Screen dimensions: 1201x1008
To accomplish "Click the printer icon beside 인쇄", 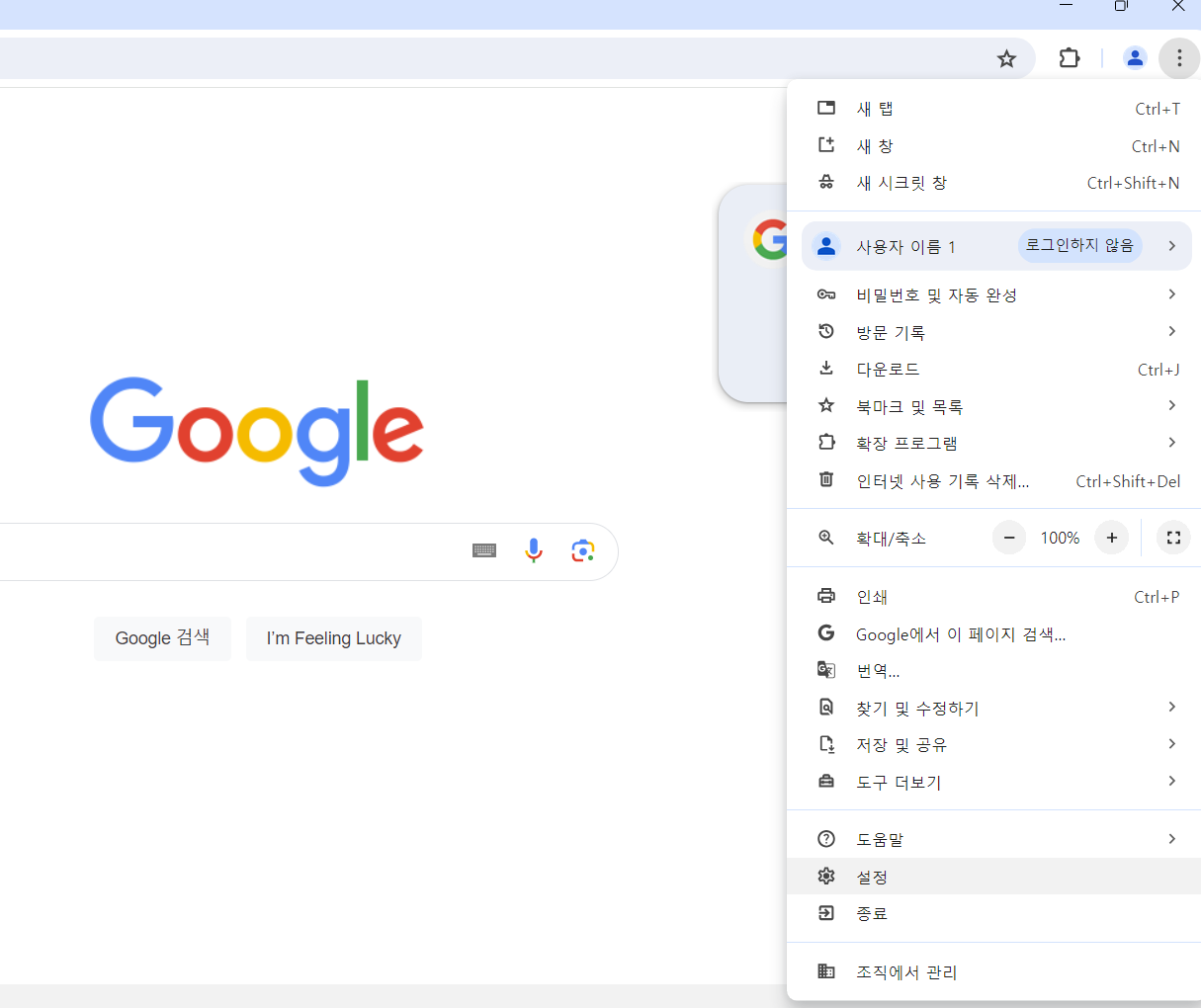I will click(826, 596).
